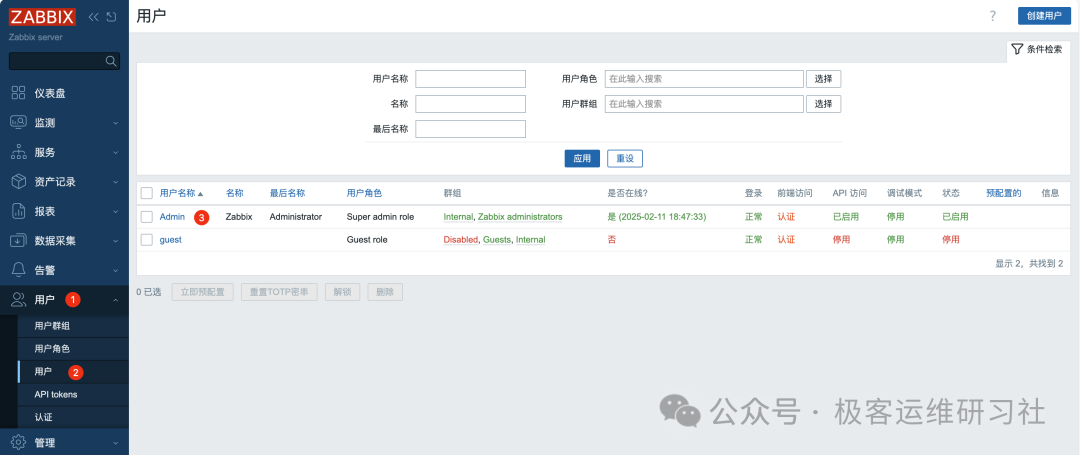
Task: Select the guest row checkbox
Action: (147, 240)
